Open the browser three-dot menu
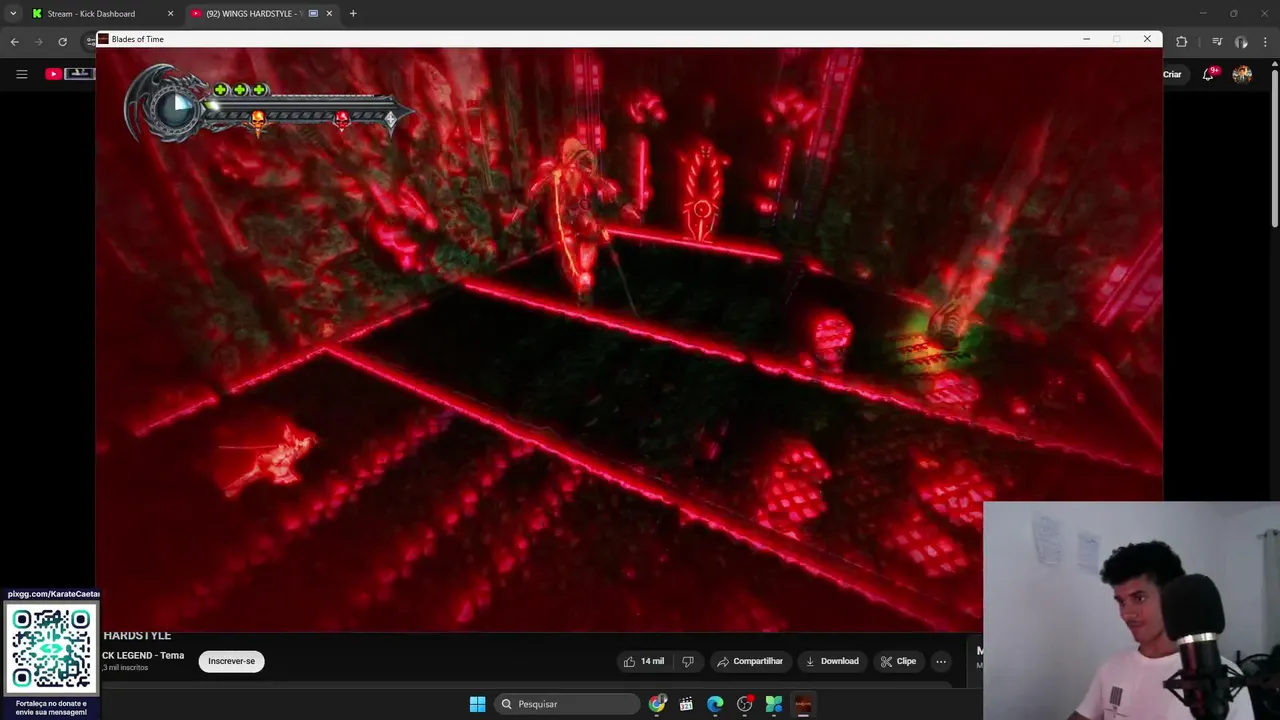This screenshot has width=1280, height=720. [1266, 42]
